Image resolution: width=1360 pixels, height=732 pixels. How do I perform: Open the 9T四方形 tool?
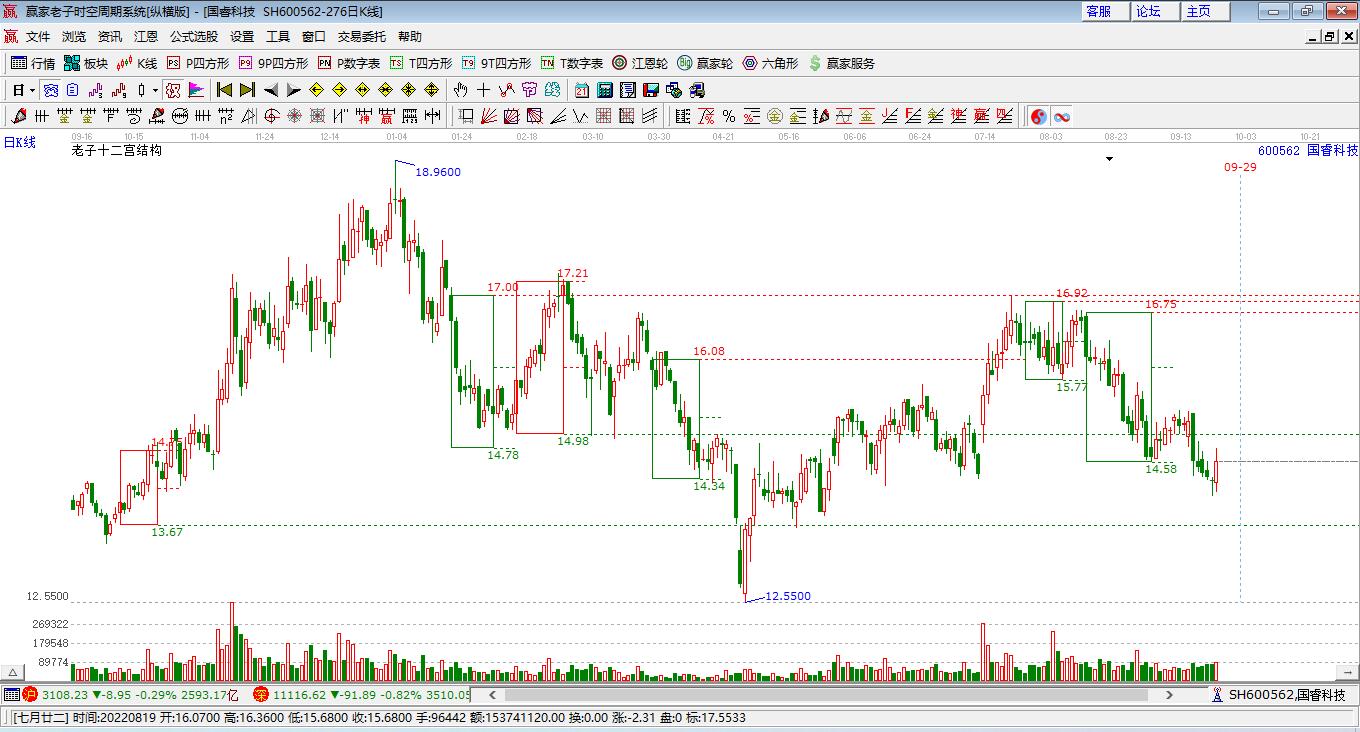[497, 63]
